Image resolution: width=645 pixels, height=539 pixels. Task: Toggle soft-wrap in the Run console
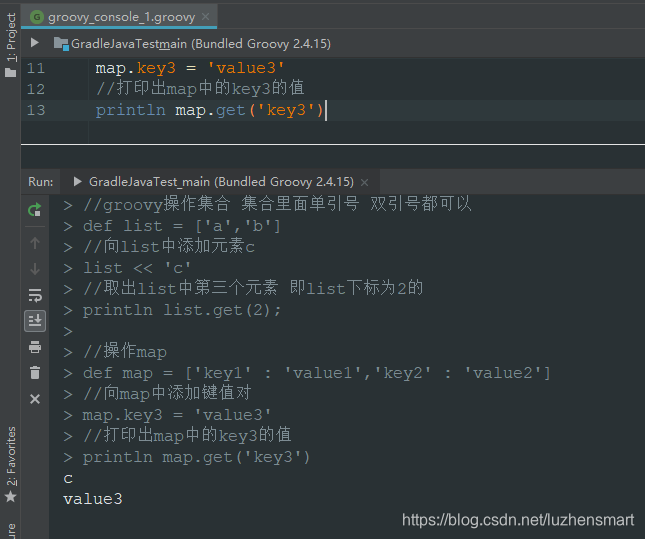pyautogui.click(x=35, y=295)
